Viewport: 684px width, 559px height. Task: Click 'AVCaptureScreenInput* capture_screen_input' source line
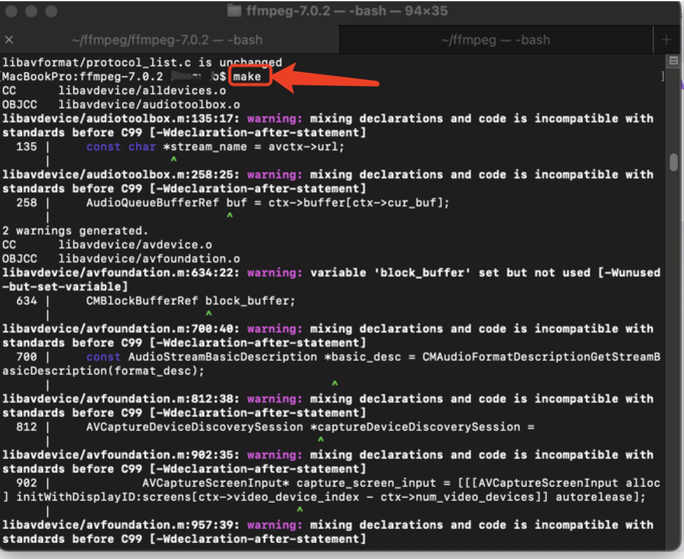click(401, 483)
